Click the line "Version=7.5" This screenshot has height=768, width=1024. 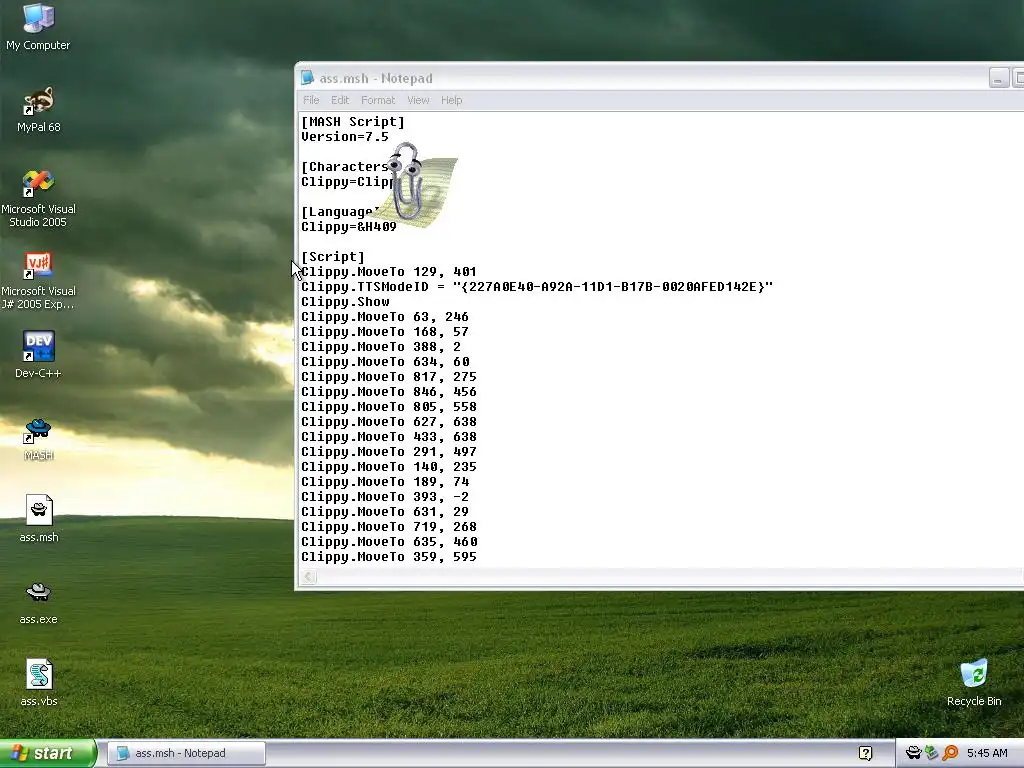(345, 136)
